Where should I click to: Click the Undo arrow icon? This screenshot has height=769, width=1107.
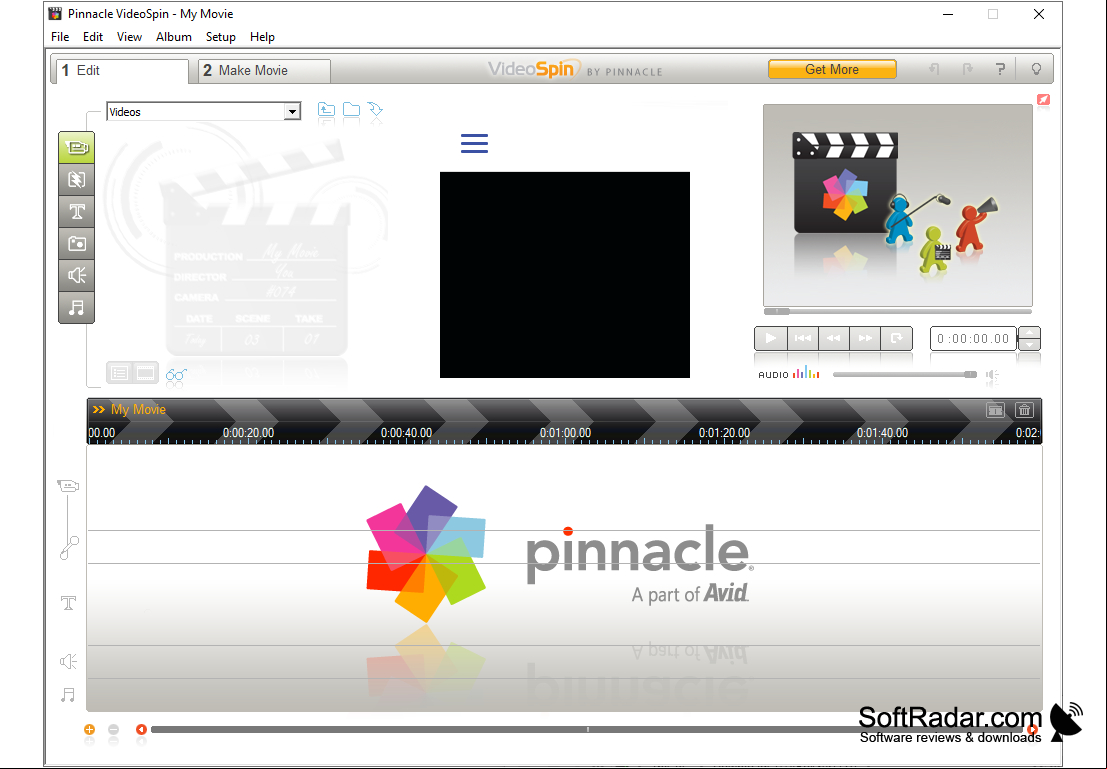click(934, 69)
